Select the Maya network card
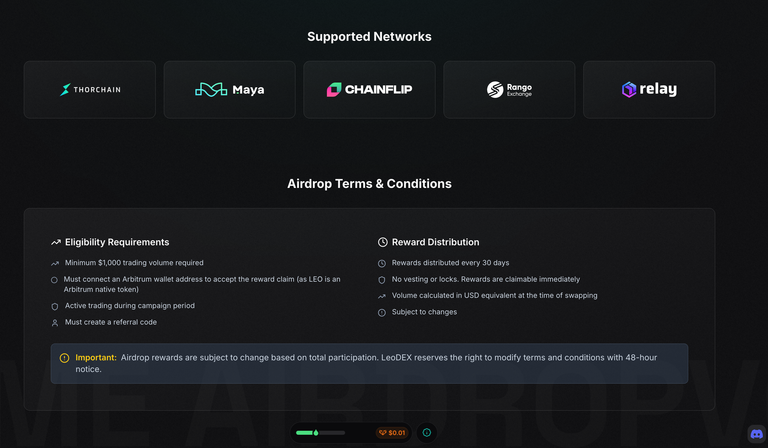Image resolution: width=768 pixels, height=448 pixels. (x=230, y=90)
